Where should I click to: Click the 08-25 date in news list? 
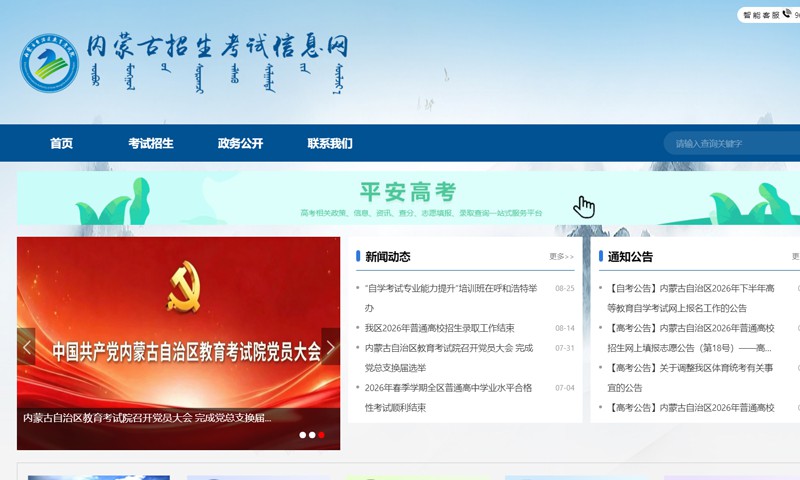(x=565, y=288)
